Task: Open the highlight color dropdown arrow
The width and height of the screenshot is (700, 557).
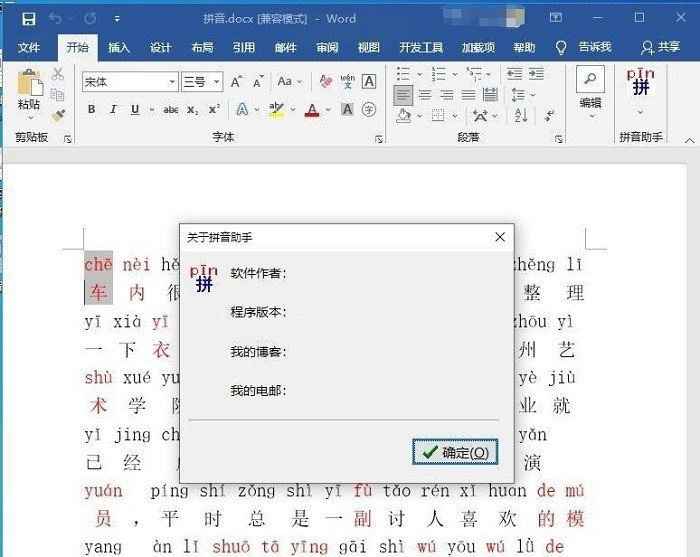Action: click(293, 110)
